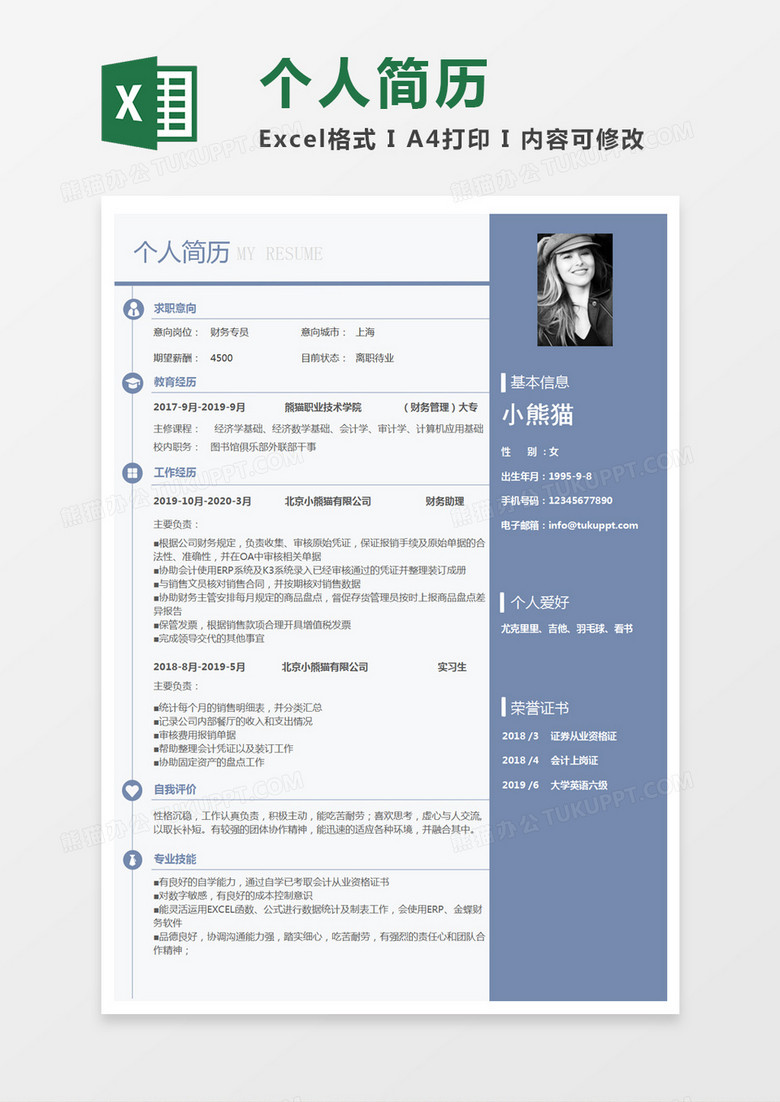Click the 基本信息 sidebar heading
Image resolution: width=780 pixels, height=1102 pixels.
click(x=540, y=382)
